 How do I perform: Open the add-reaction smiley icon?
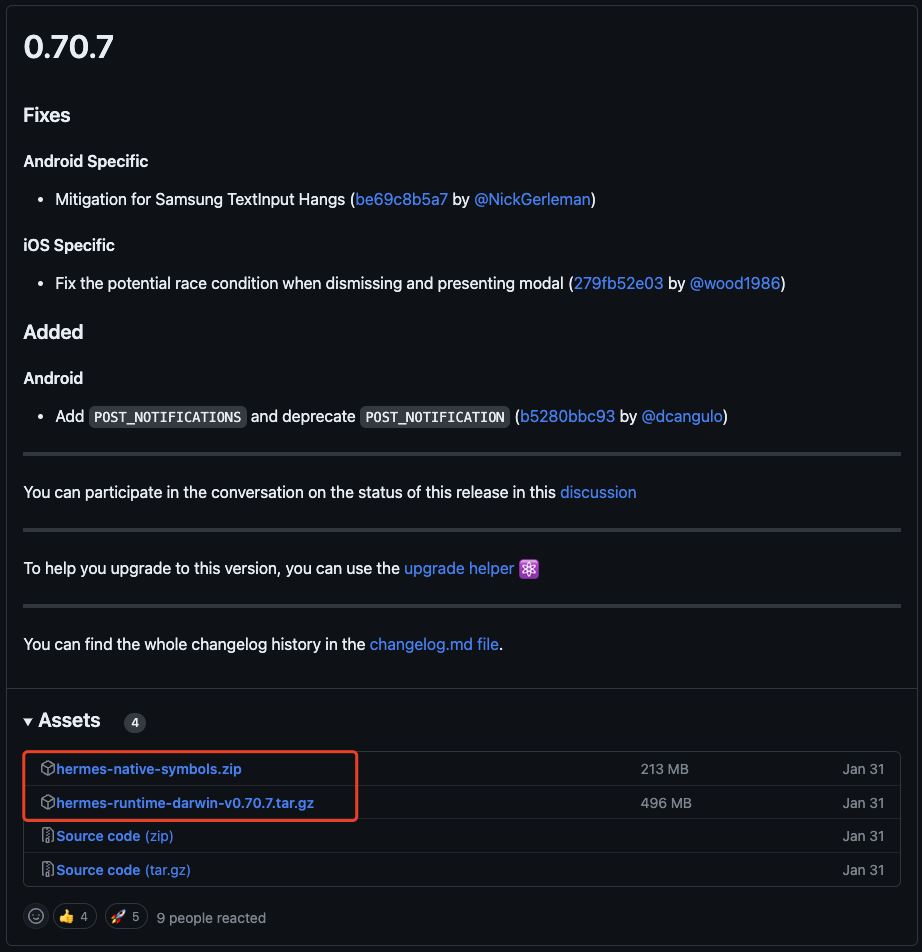click(35, 916)
